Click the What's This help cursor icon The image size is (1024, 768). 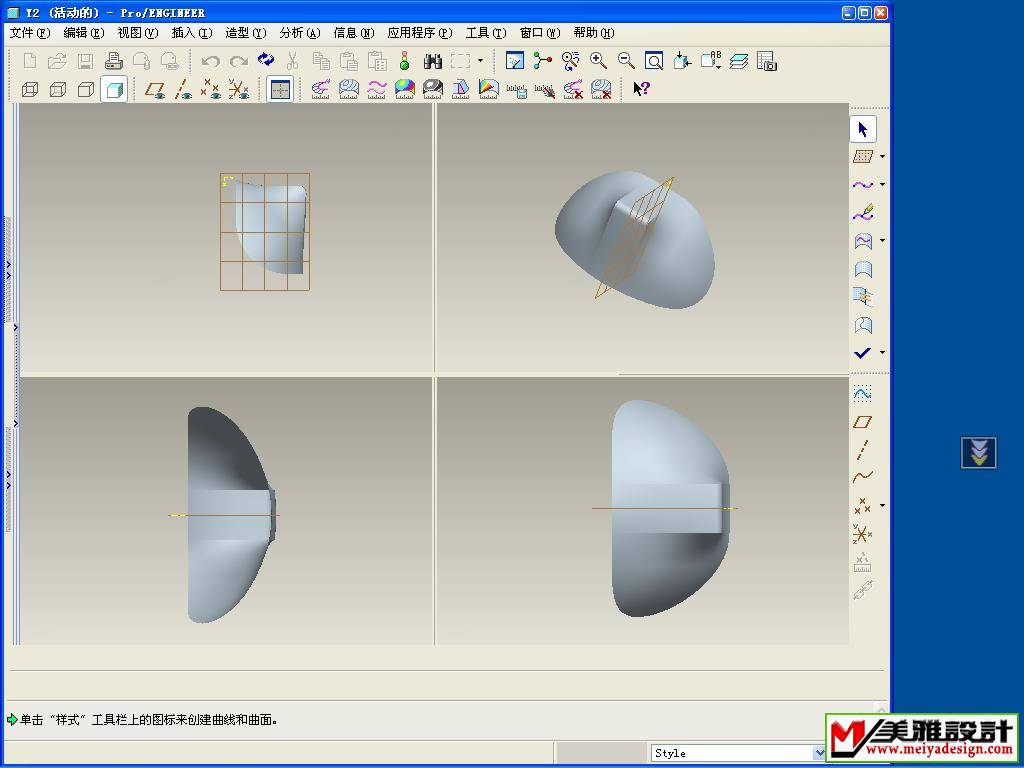[x=641, y=89]
